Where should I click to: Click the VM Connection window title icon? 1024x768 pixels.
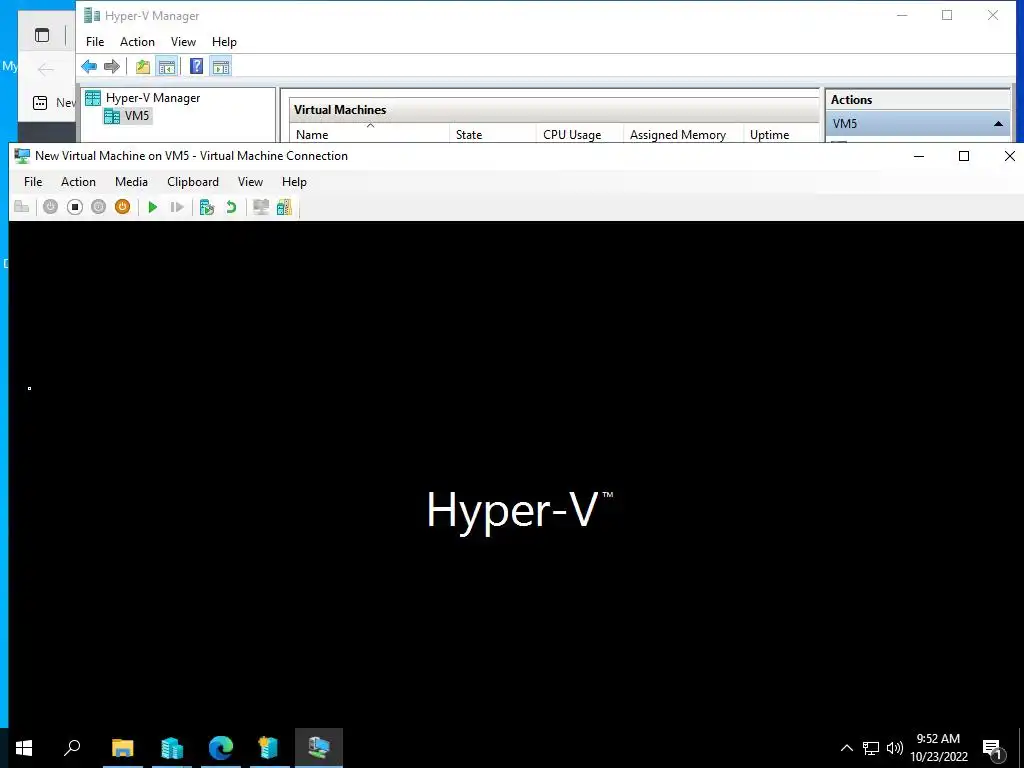pos(22,156)
